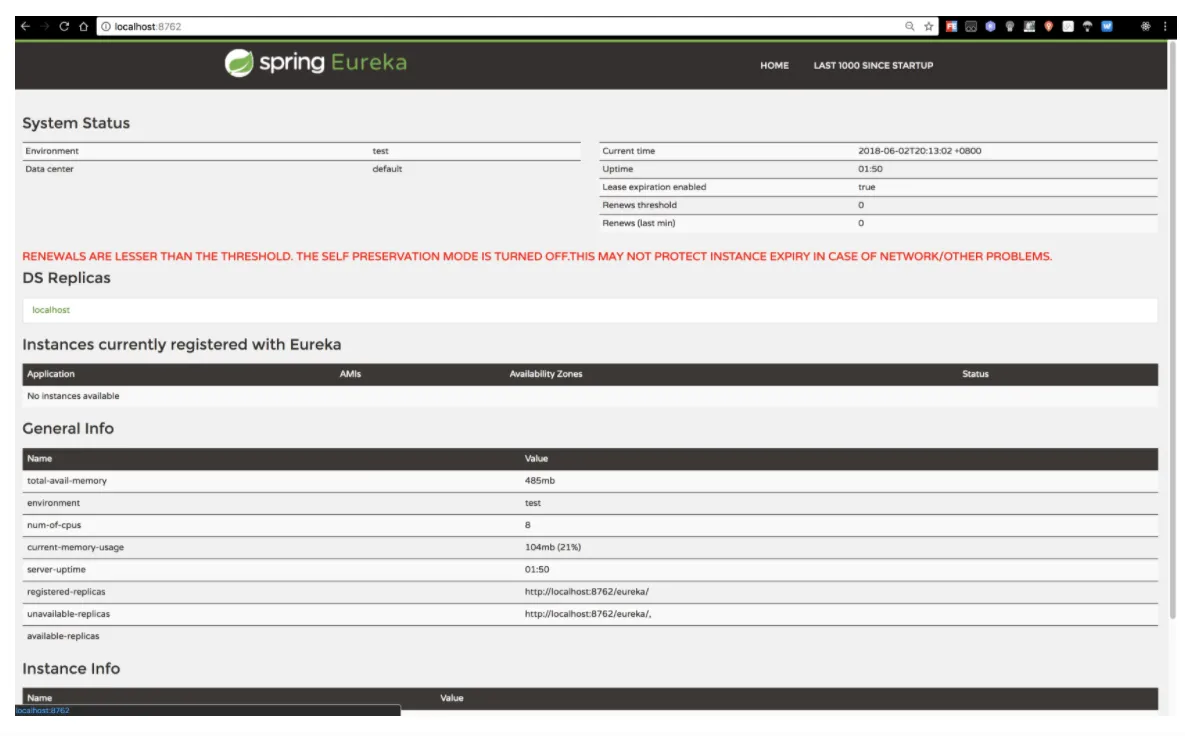Follow the localhost DS replica link
This screenshot has height=736, width=1185.
(51, 310)
